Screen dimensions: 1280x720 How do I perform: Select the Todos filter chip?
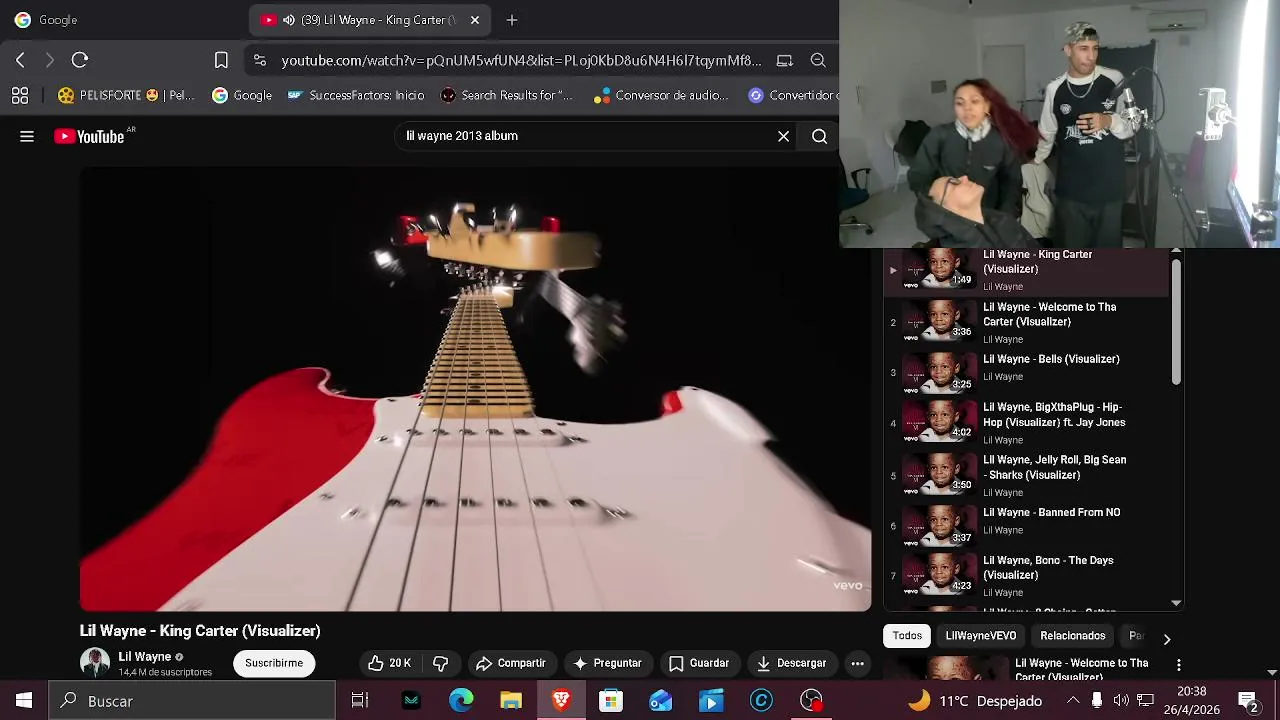(x=907, y=636)
